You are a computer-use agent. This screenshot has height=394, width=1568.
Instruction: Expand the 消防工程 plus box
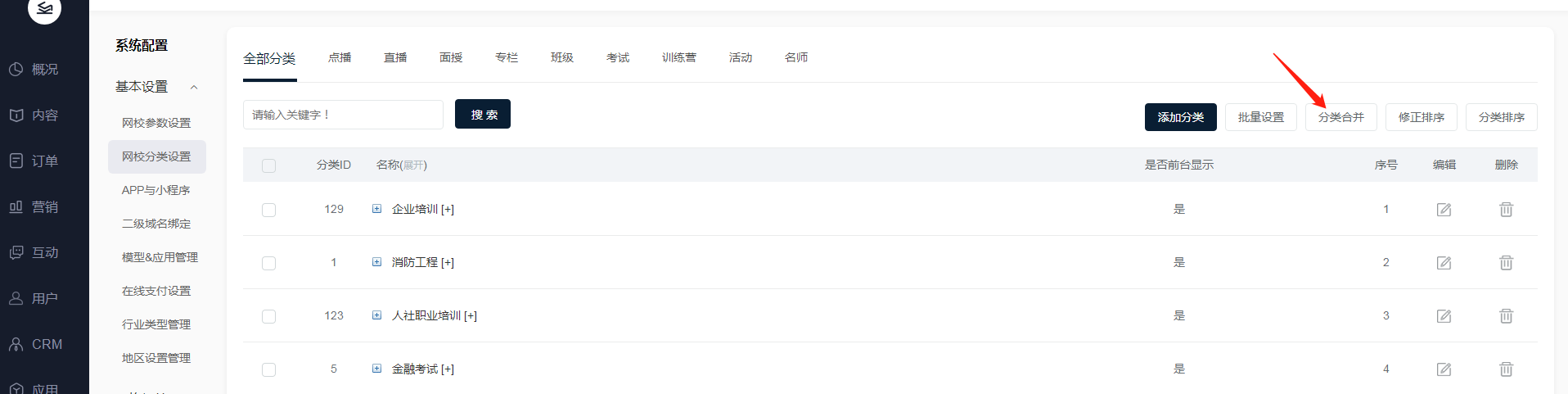(x=376, y=262)
